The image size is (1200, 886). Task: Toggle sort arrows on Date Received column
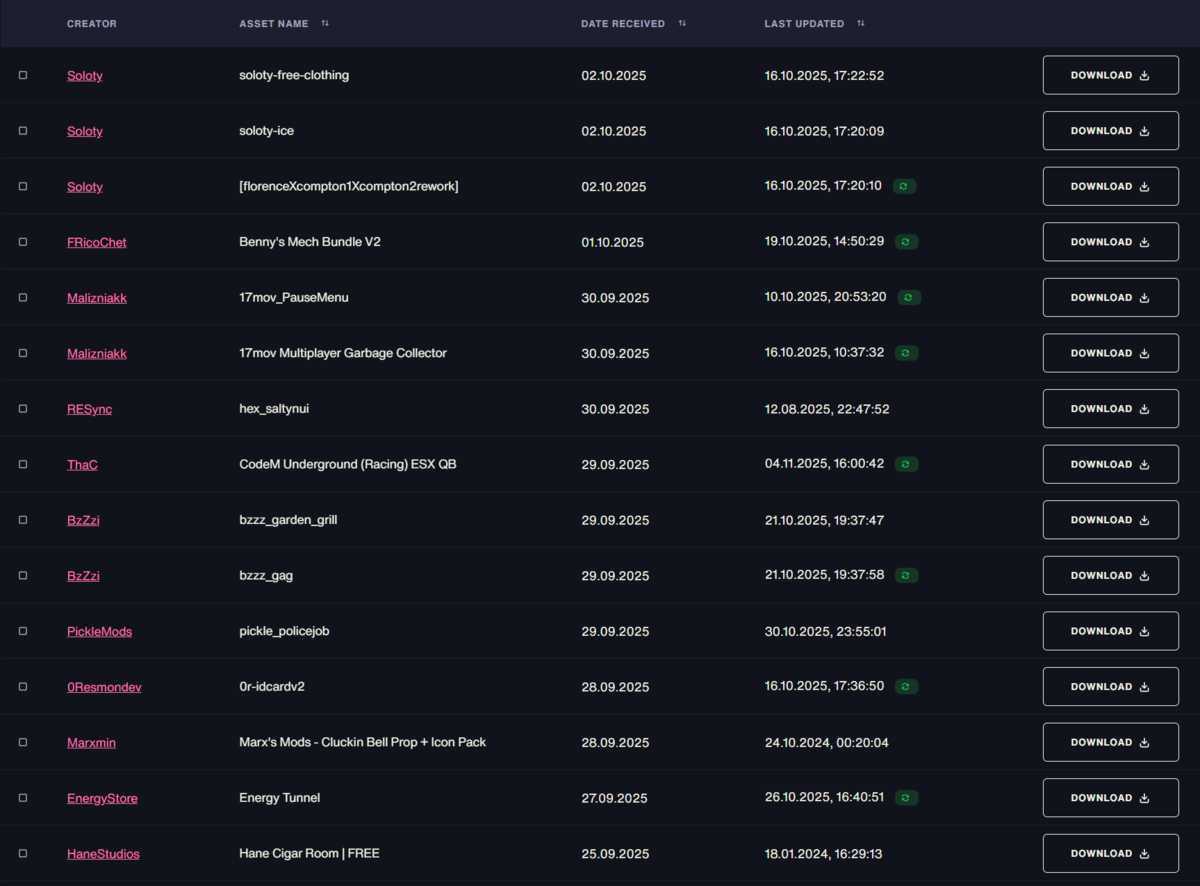(x=682, y=24)
